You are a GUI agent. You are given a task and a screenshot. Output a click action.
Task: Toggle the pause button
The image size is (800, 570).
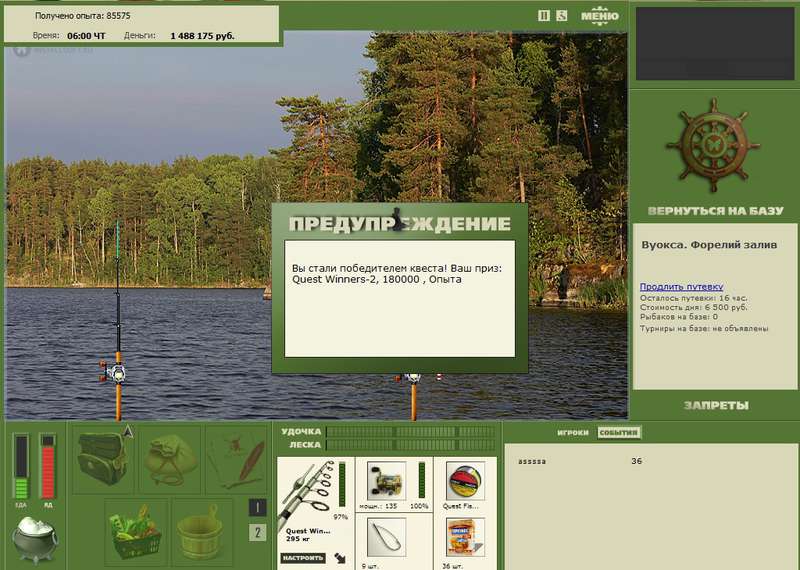pos(544,15)
